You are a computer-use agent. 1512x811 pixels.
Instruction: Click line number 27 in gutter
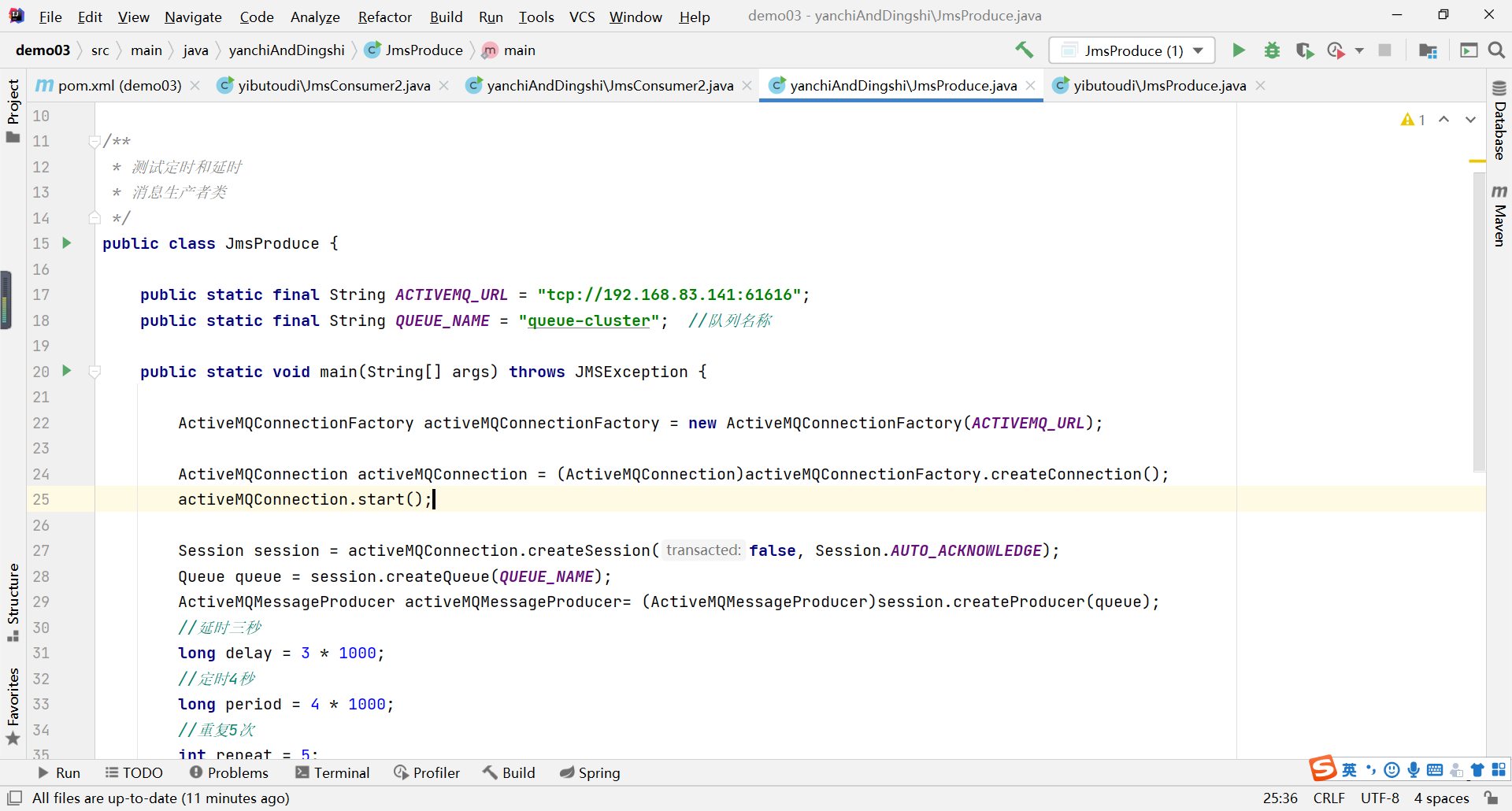point(41,550)
